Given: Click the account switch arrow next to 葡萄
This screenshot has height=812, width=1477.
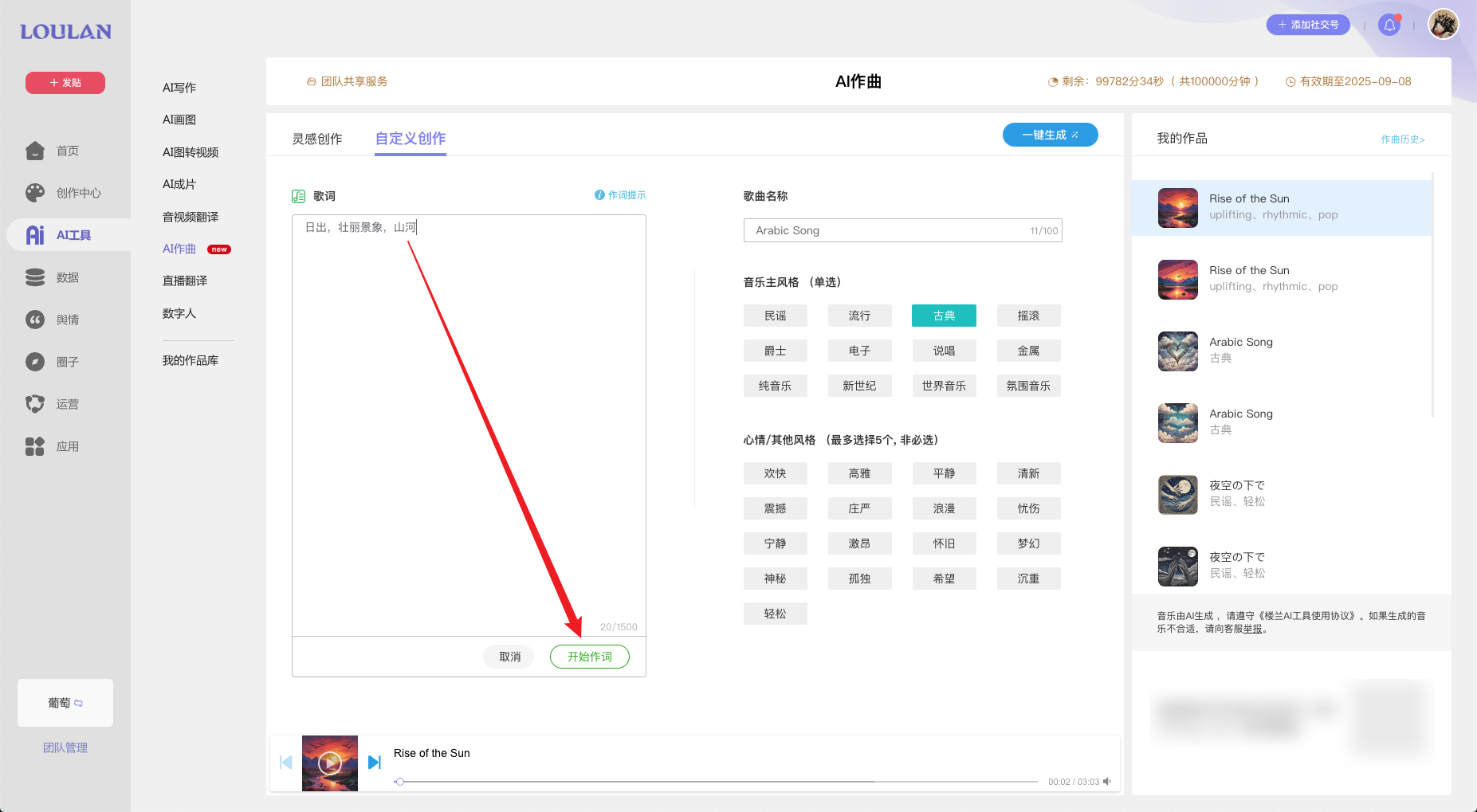Looking at the screenshot, I should [x=79, y=703].
